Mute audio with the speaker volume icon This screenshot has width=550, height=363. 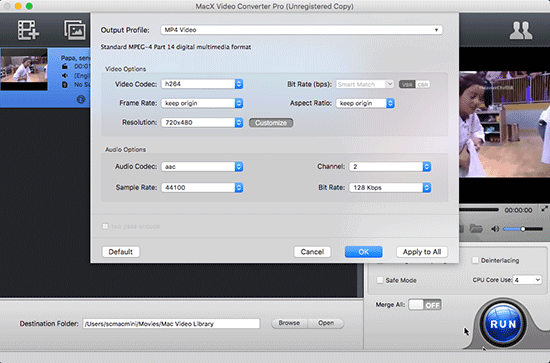[x=495, y=229]
